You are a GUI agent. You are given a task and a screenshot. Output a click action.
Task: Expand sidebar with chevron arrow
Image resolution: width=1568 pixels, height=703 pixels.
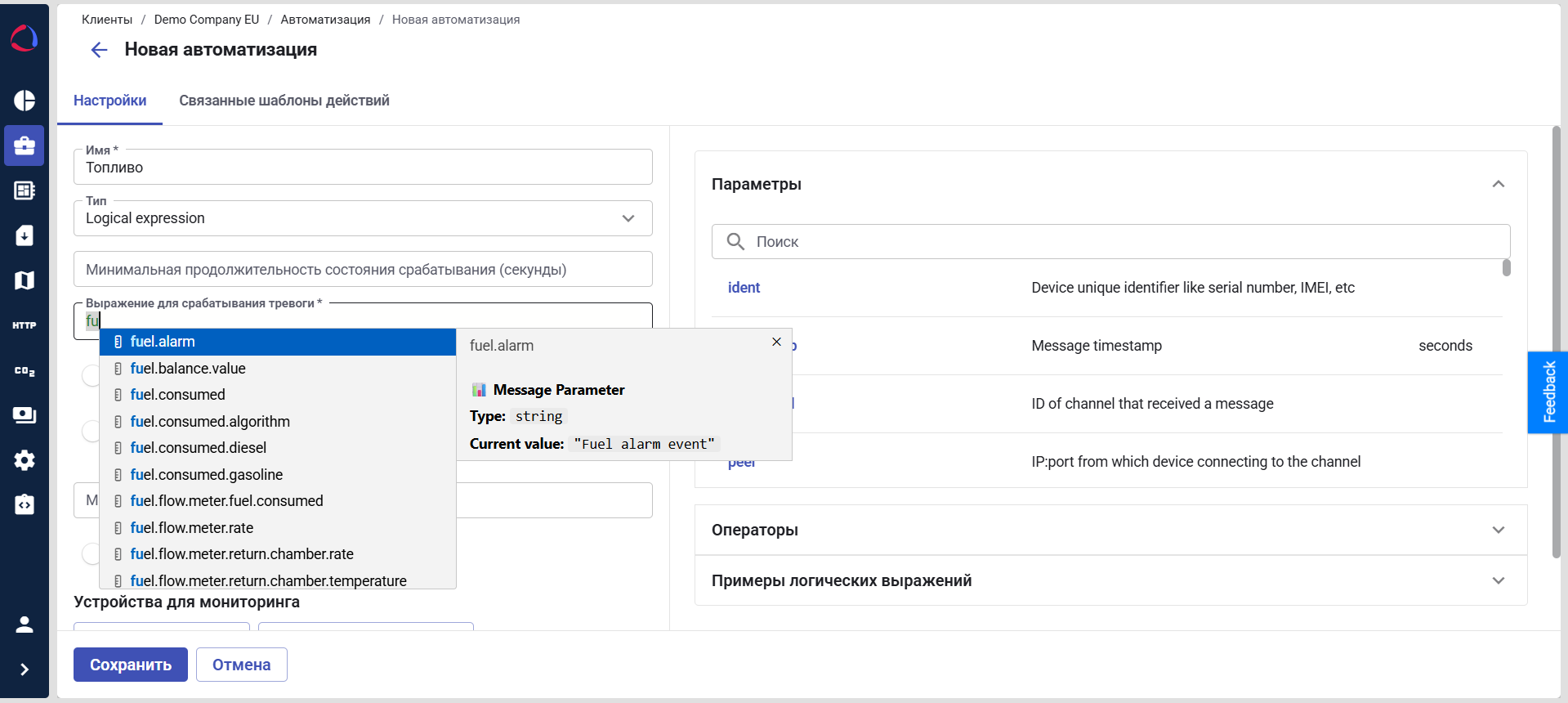[x=25, y=669]
